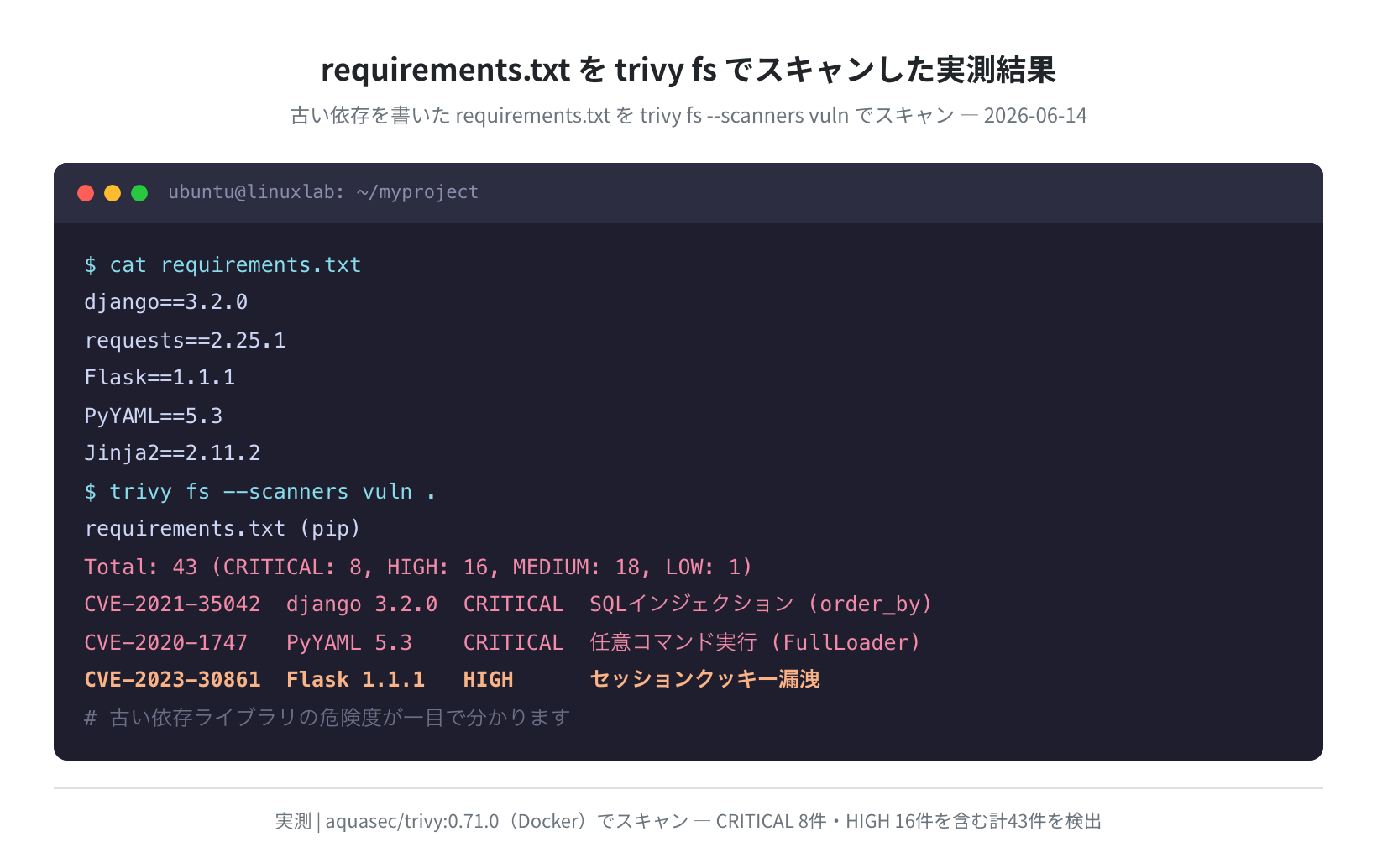1377x868 pixels.
Task: Click 'Flask 1.1.1' in the CVE row
Action: click(356, 680)
